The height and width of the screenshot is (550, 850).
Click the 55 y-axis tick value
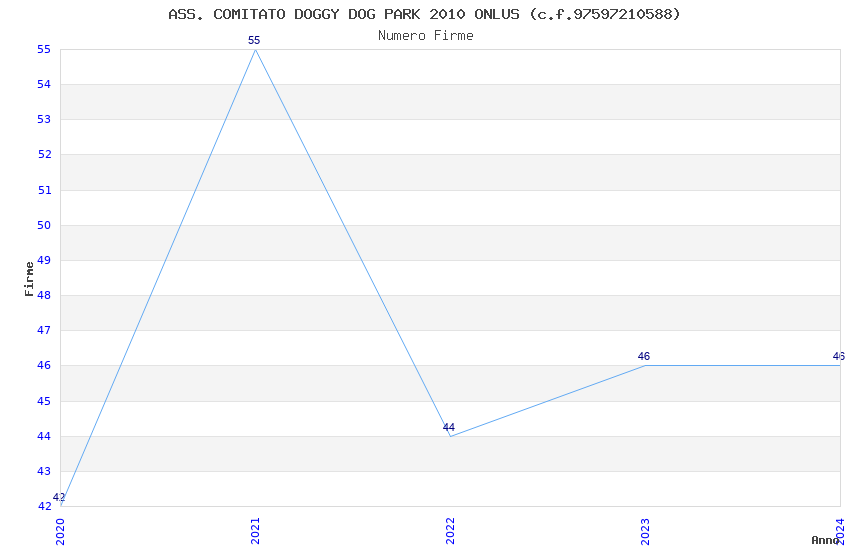pyautogui.click(x=44, y=49)
